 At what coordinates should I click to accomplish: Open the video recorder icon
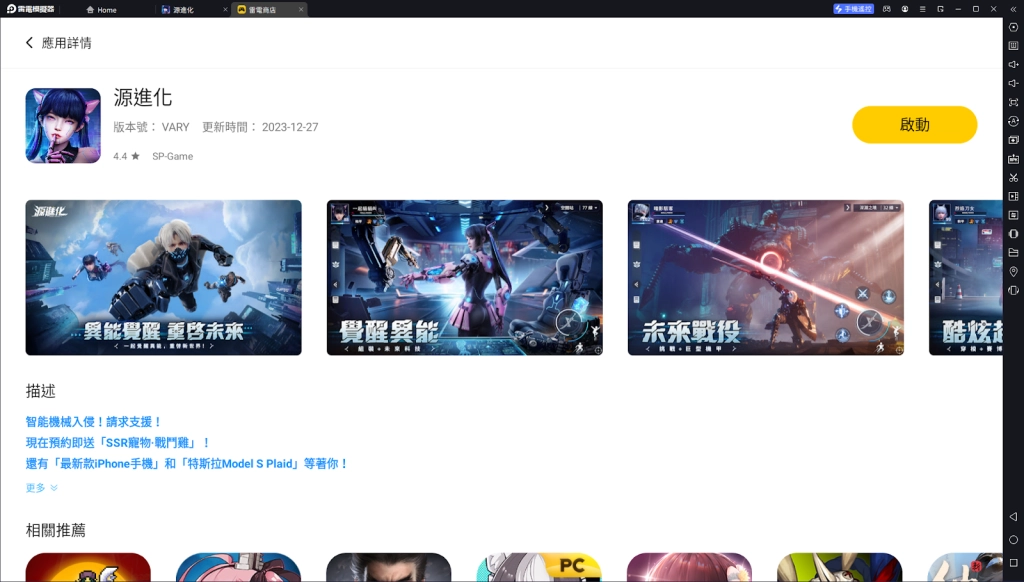tap(1013, 196)
